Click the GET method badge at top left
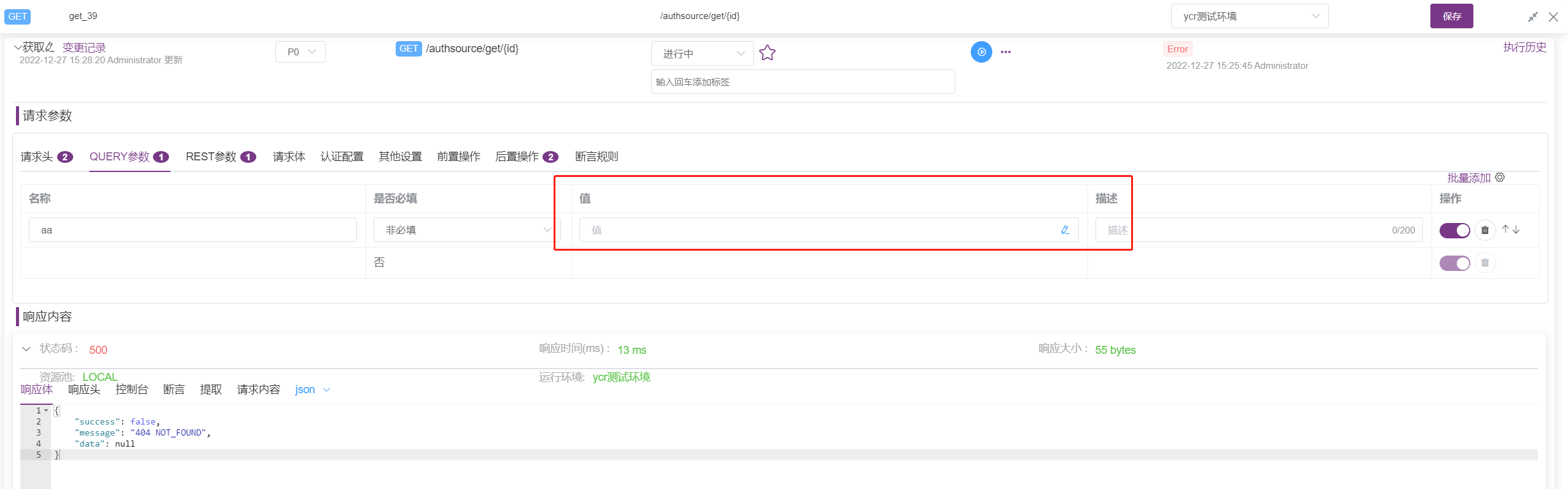This screenshot has width=1568, height=489. (x=17, y=16)
